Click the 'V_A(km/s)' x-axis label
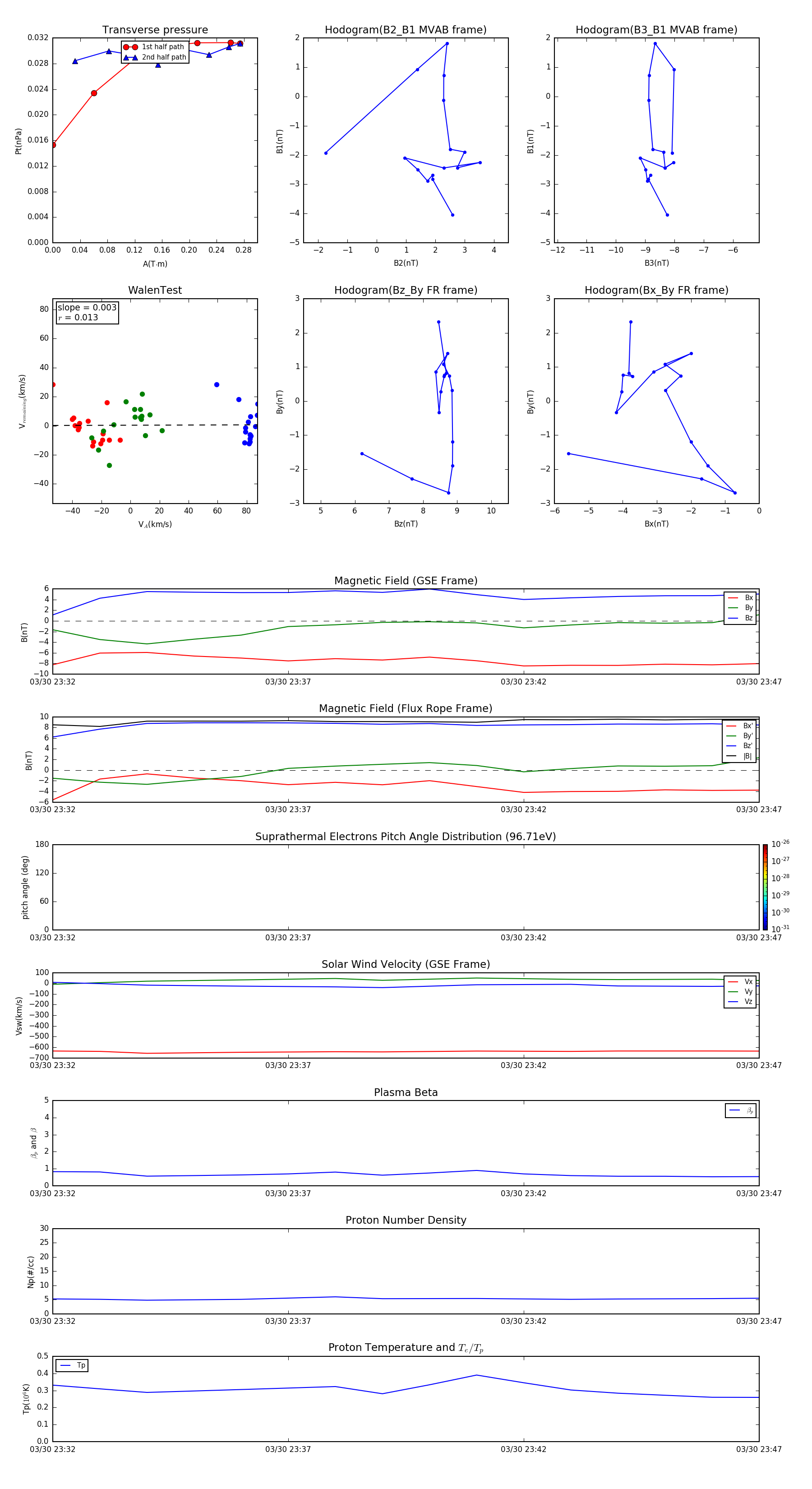 (x=155, y=524)
